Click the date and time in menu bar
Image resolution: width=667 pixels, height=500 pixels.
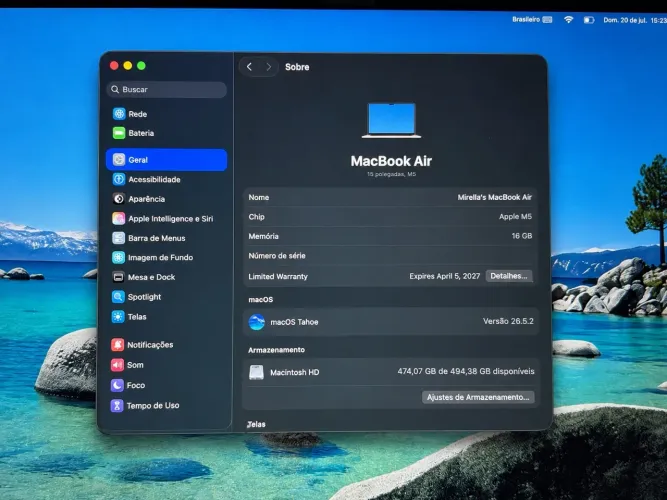coord(635,20)
